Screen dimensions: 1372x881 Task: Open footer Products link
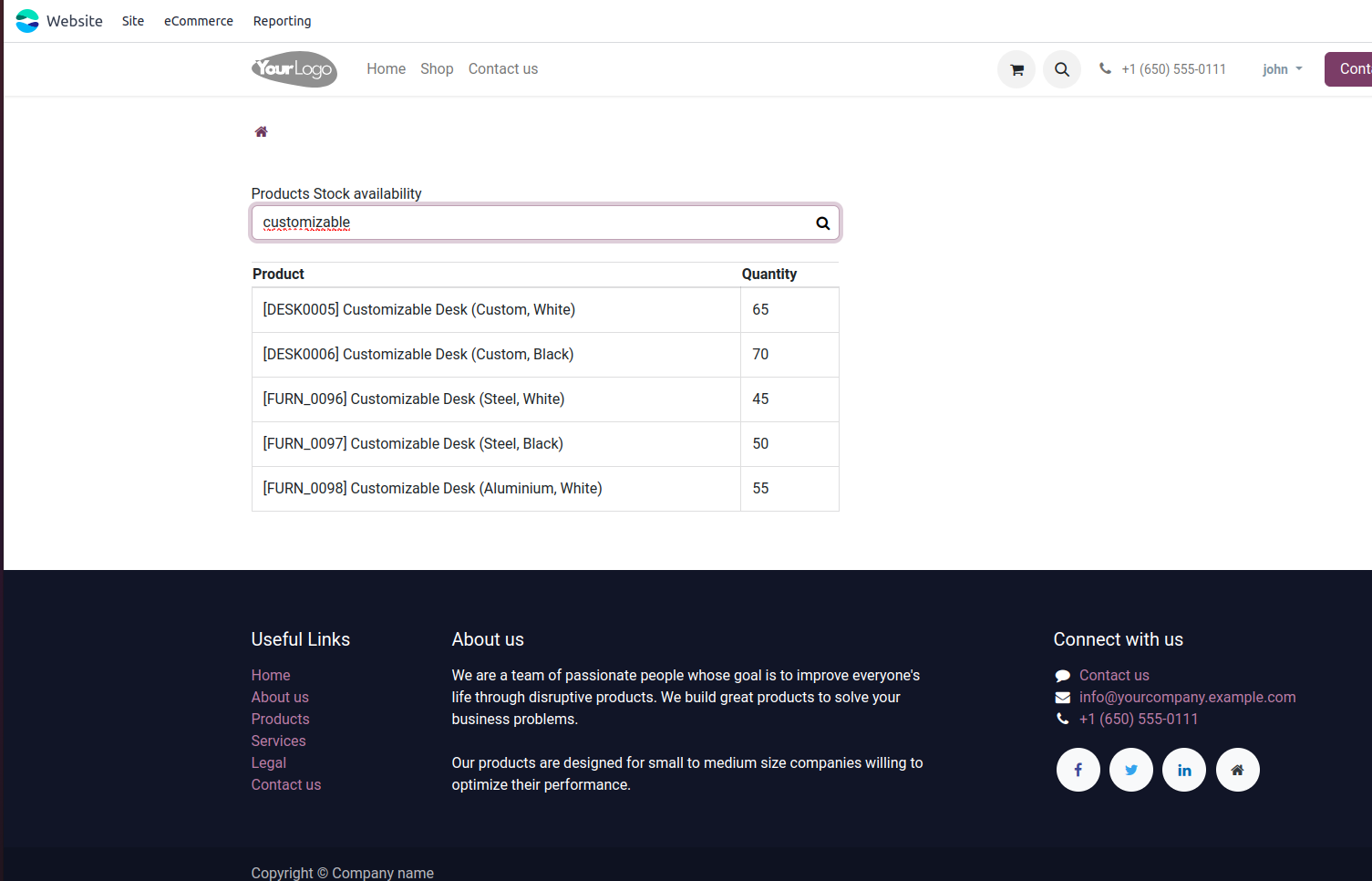tap(280, 720)
